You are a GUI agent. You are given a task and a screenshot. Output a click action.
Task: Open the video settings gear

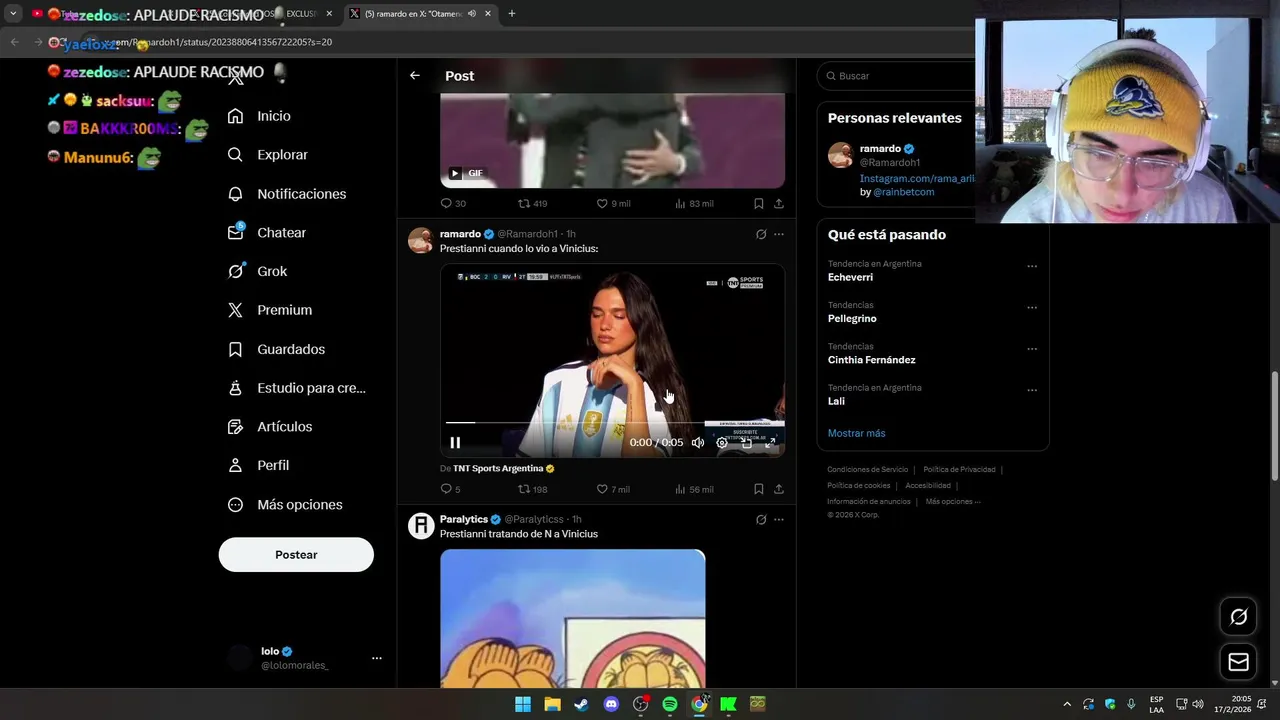pos(722,442)
